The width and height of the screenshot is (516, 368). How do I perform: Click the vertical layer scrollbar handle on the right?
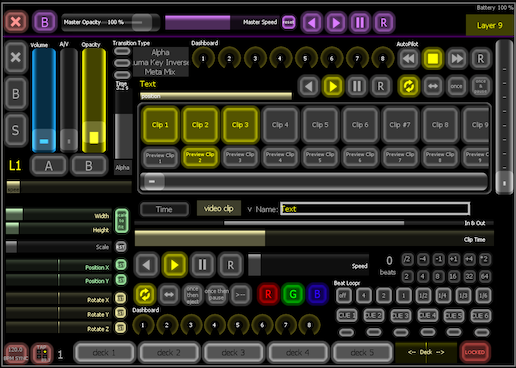(504, 183)
